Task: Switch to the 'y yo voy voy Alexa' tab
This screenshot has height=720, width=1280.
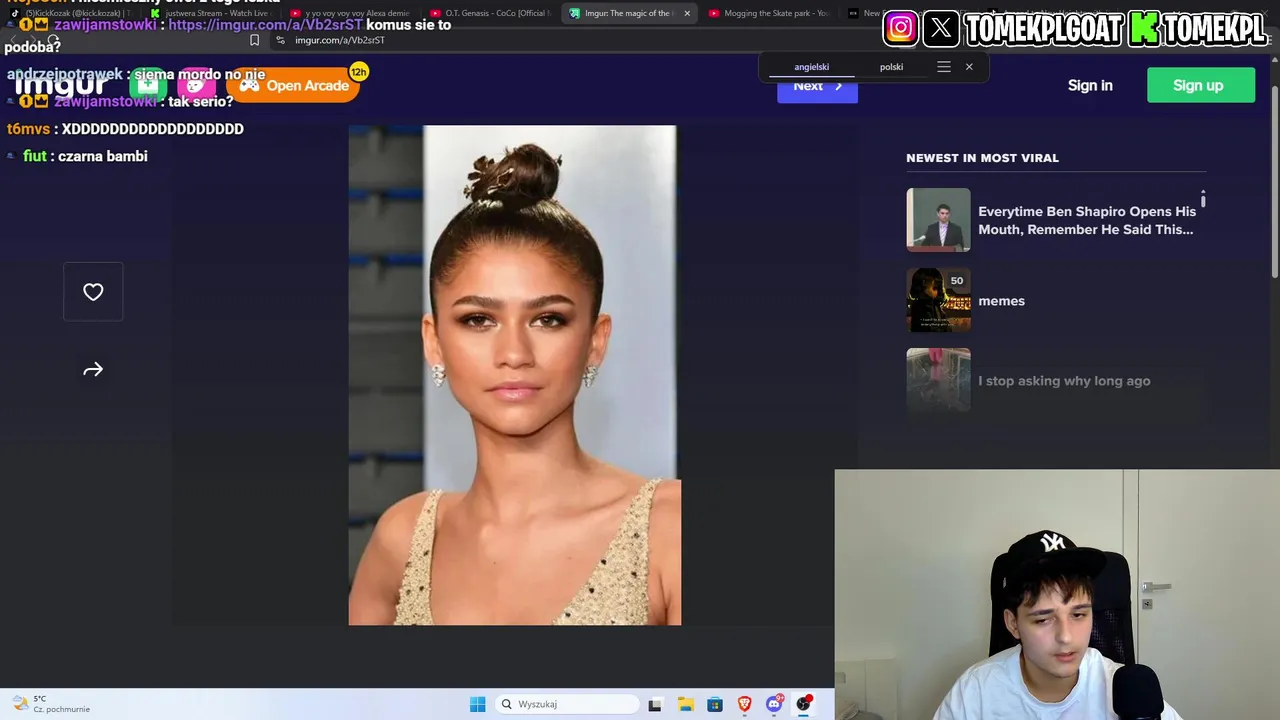Action: [x=350, y=13]
